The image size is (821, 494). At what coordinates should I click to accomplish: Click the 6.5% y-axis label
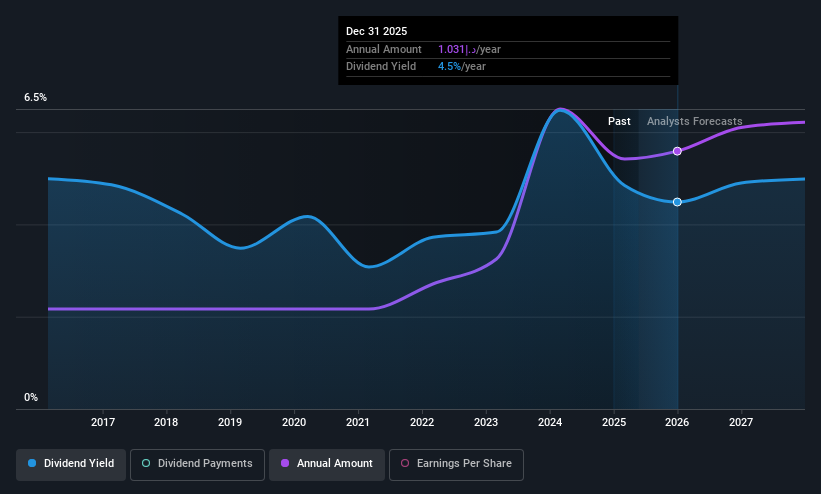tap(35, 97)
